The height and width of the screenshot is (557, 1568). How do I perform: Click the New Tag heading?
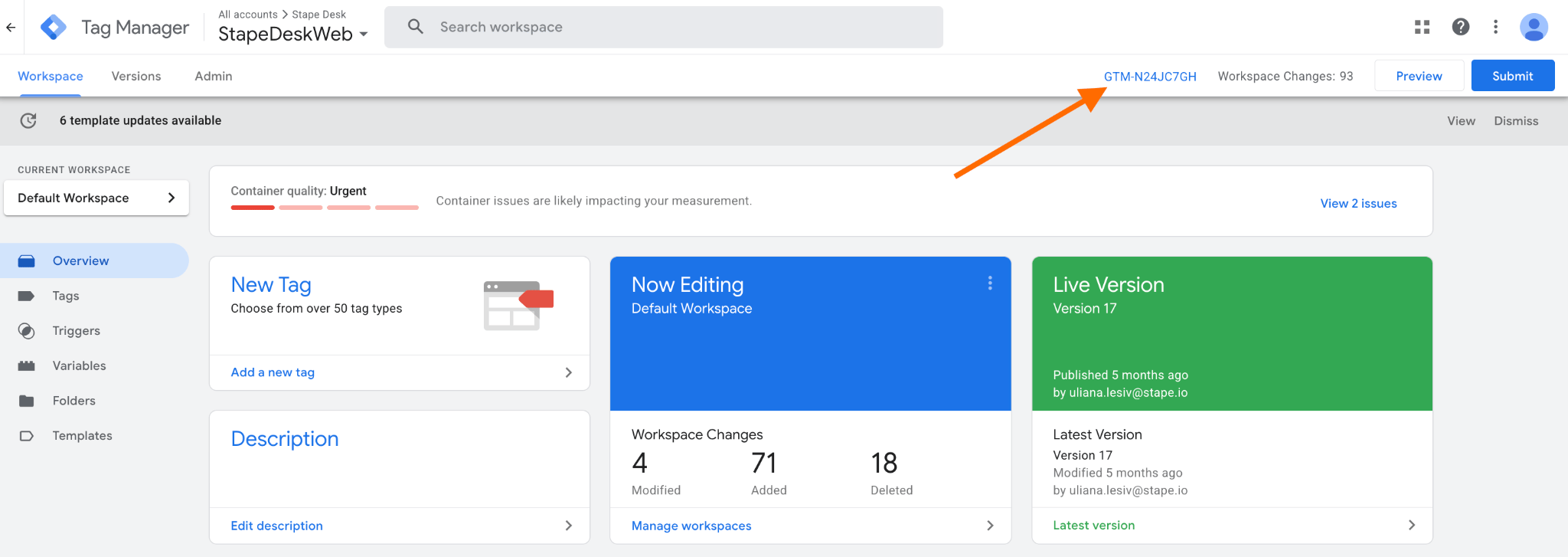click(271, 285)
